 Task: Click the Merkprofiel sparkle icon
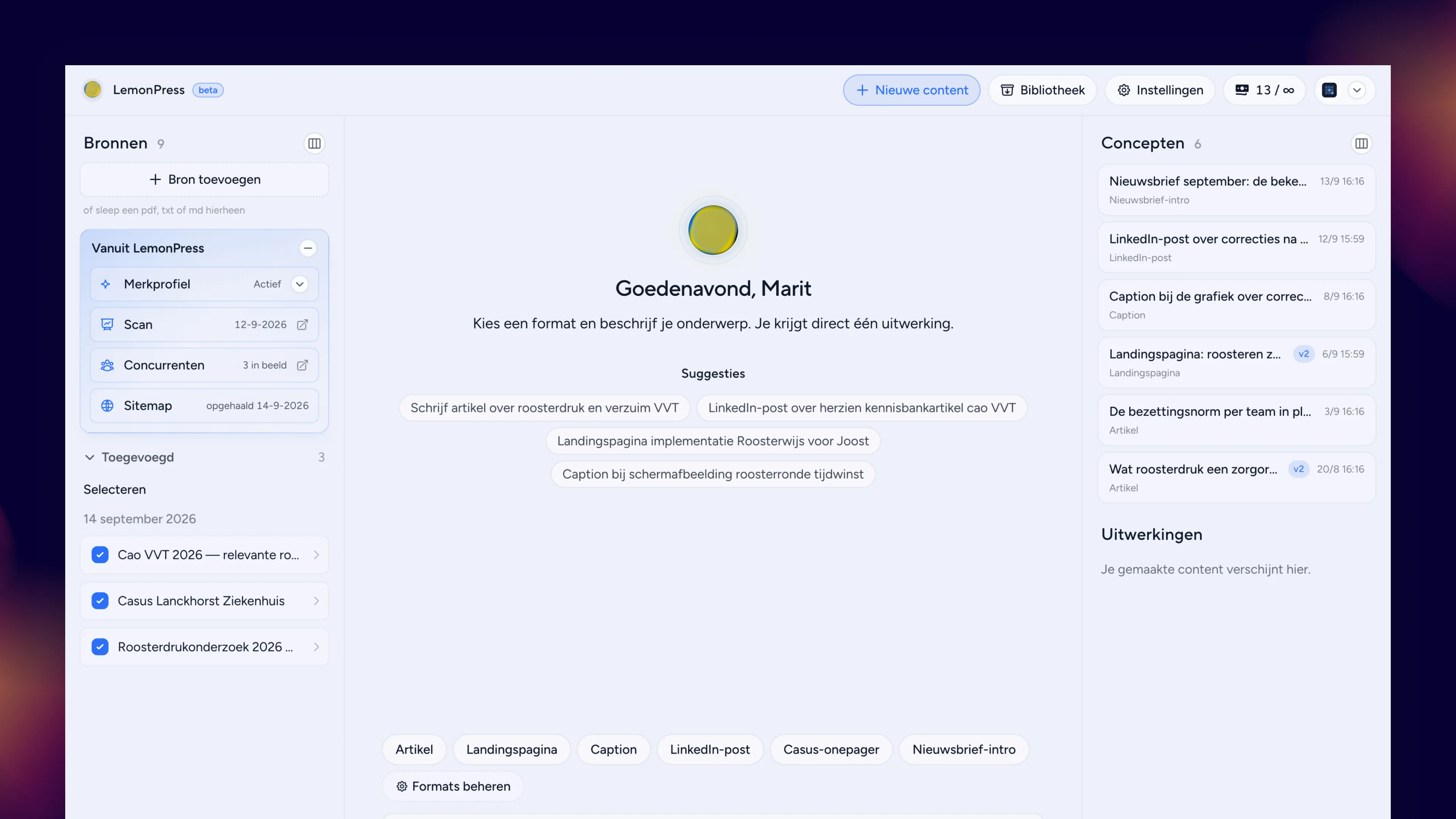click(x=106, y=284)
